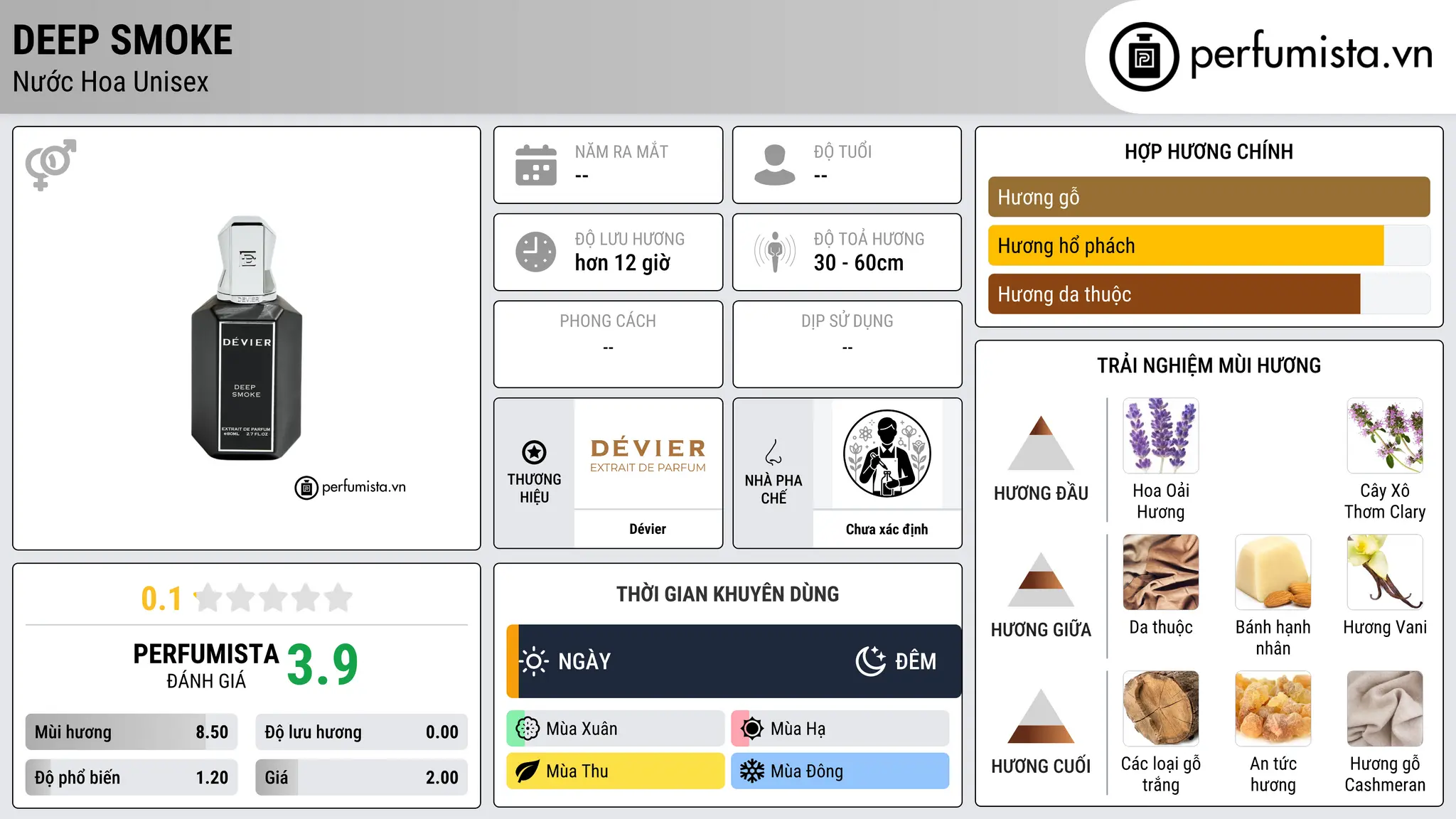Click the Mùa Đông season label
This screenshot has height=819, width=1456.
807,771
